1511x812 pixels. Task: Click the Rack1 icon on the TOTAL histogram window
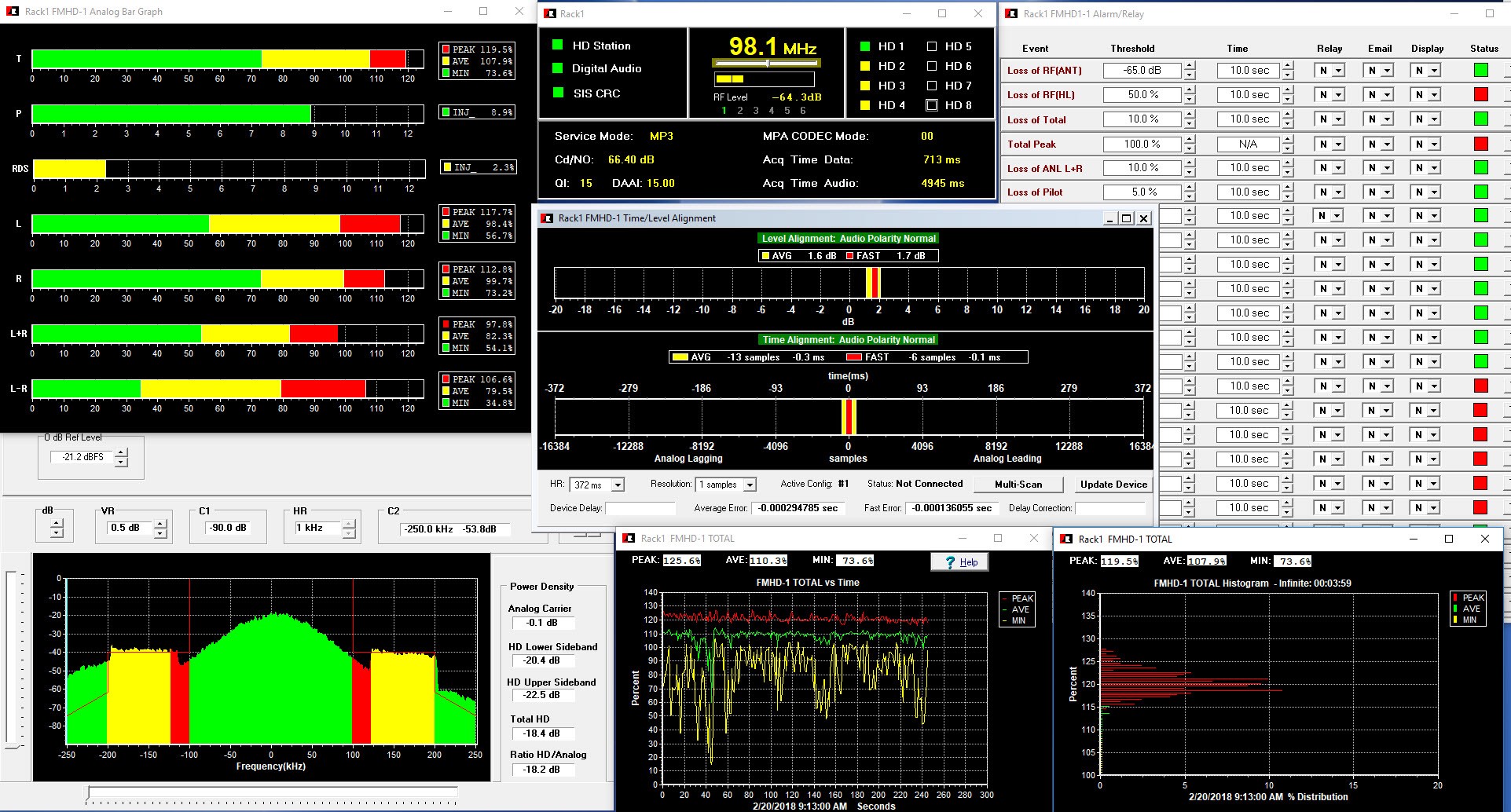(1067, 539)
